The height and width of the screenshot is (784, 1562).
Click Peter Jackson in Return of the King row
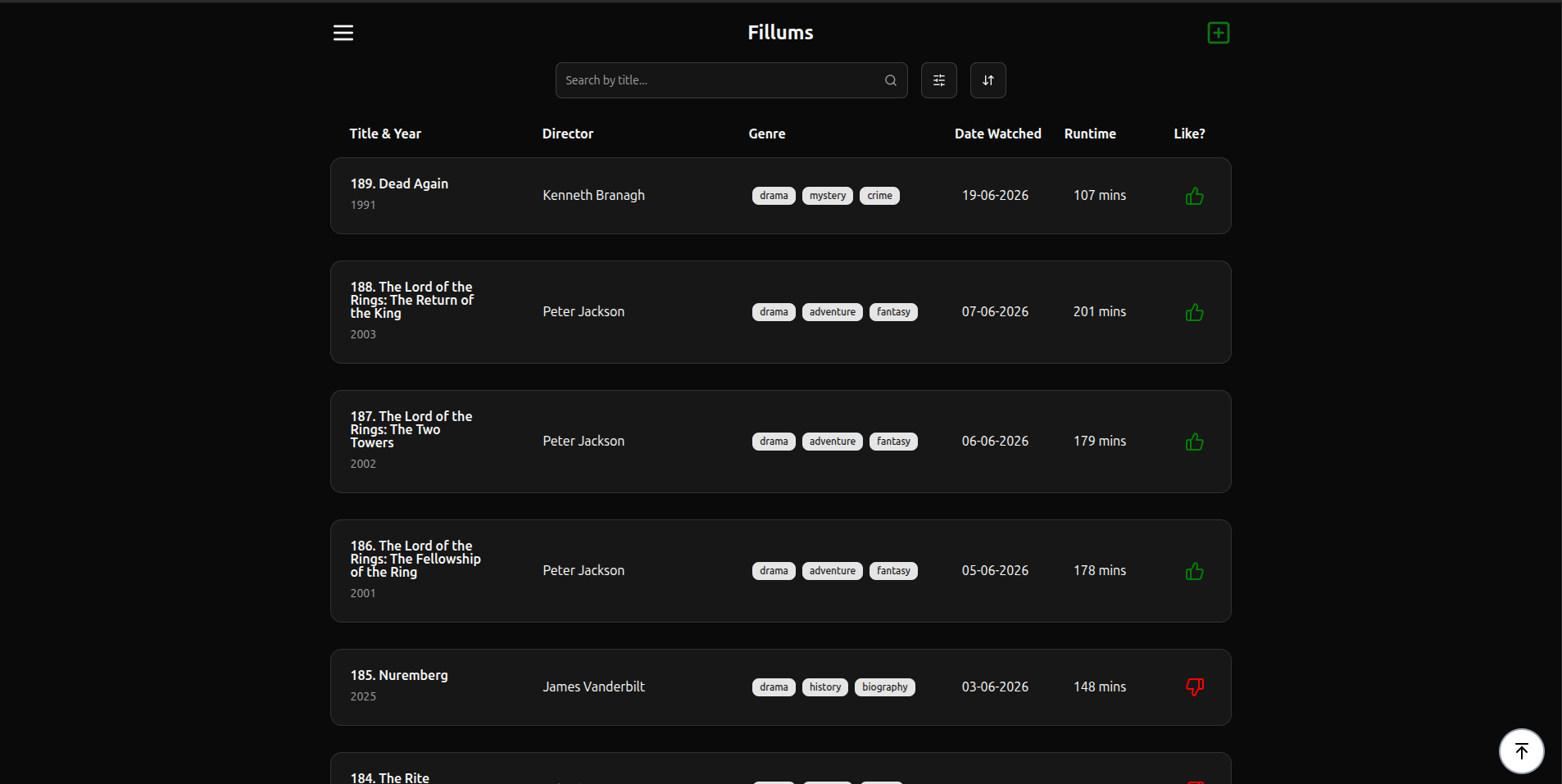[583, 311]
